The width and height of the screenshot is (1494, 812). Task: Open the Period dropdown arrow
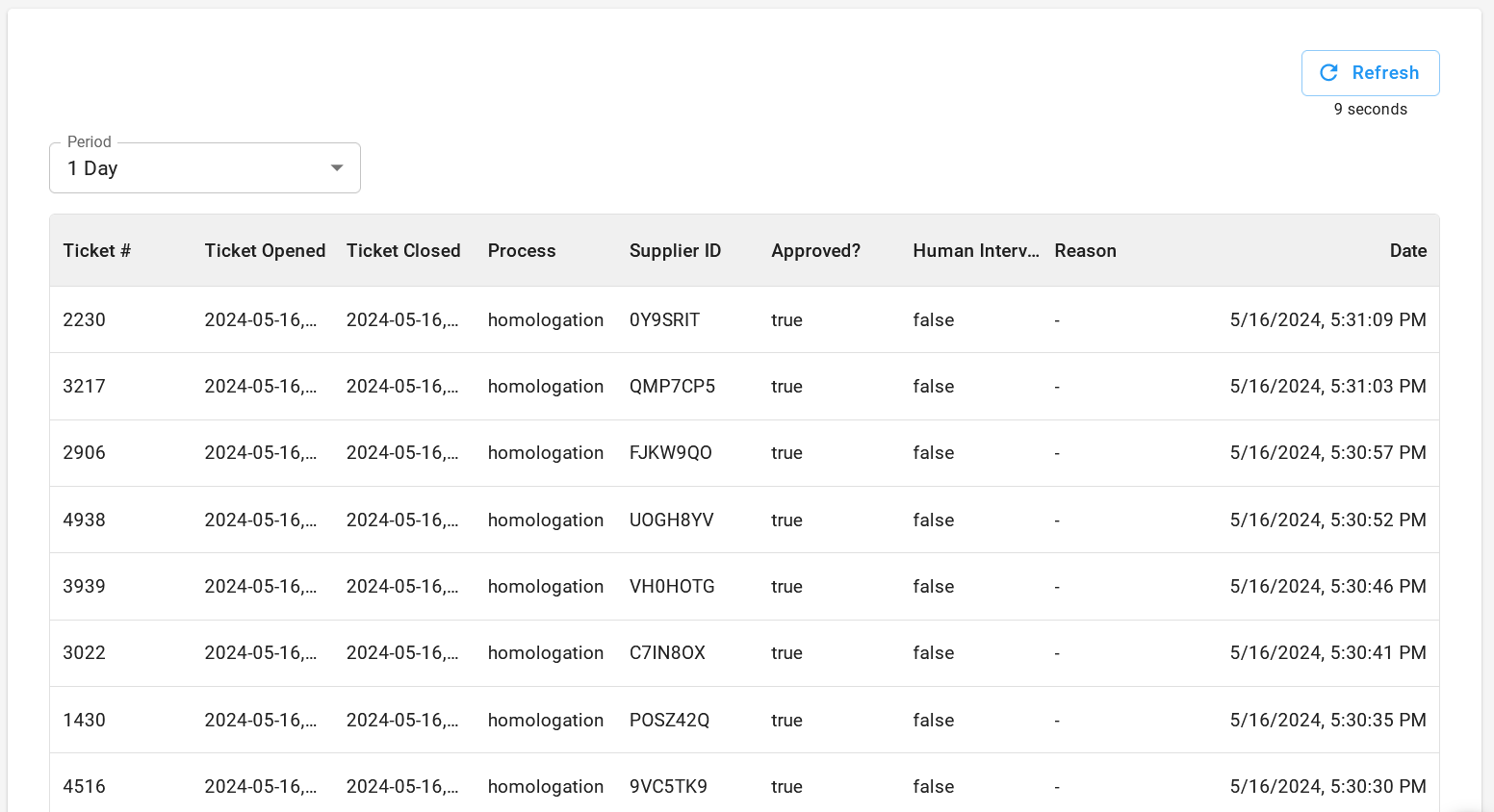point(337,168)
